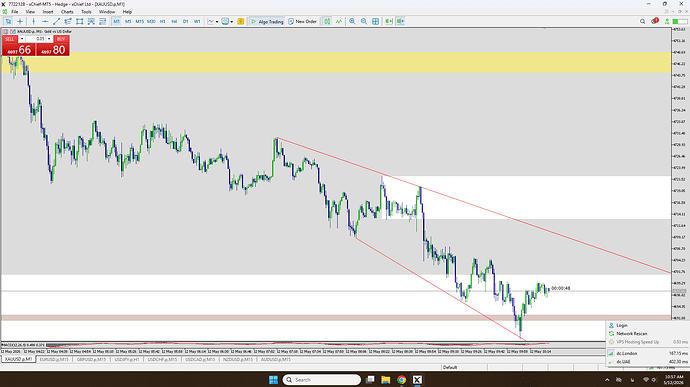Select dc.UAE server entry
The image size is (690, 387).
pos(647,361)
